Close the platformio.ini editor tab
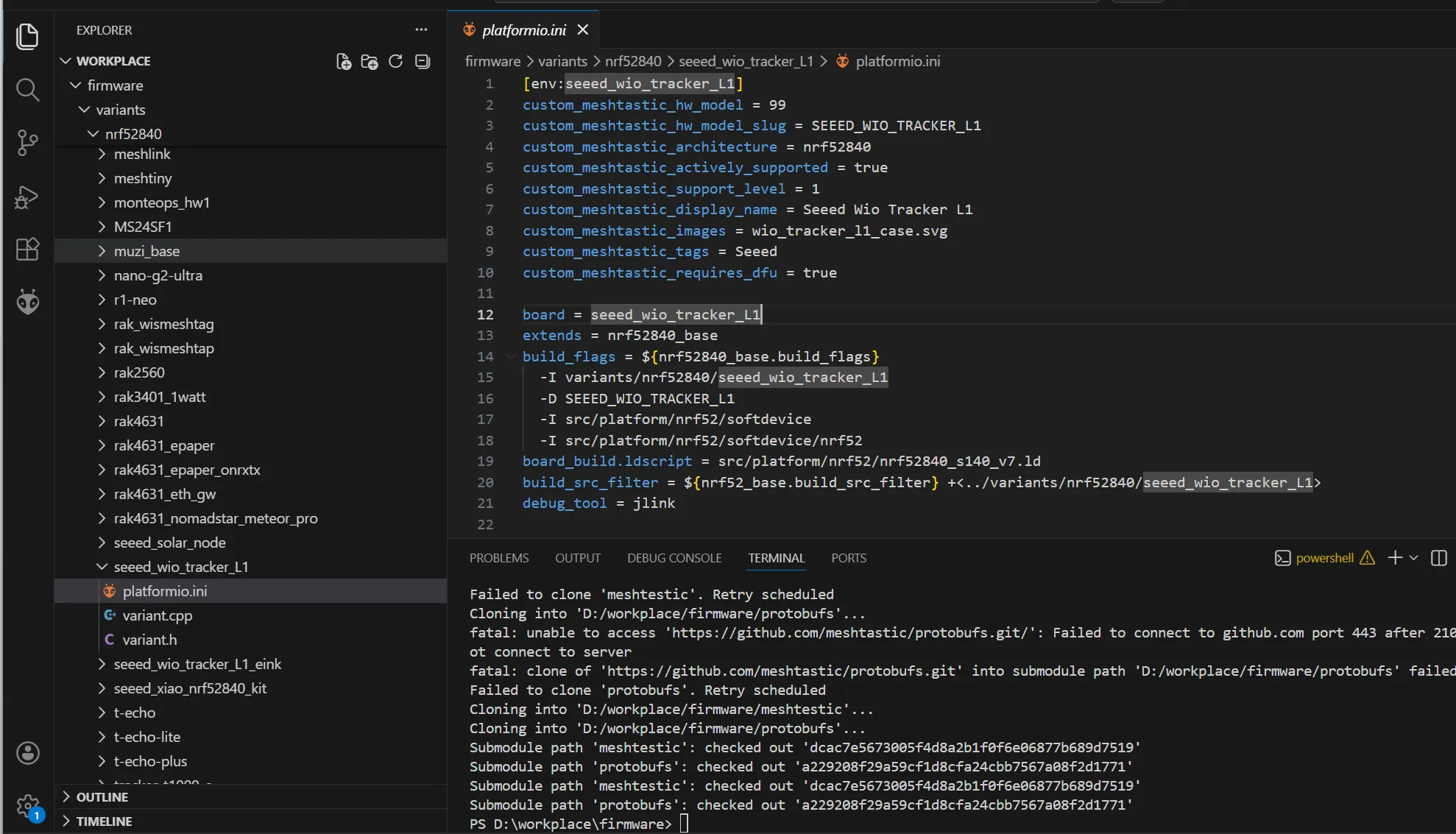Screen dimensions: 1456x834 pyautogui.click(x=583, y=29)
